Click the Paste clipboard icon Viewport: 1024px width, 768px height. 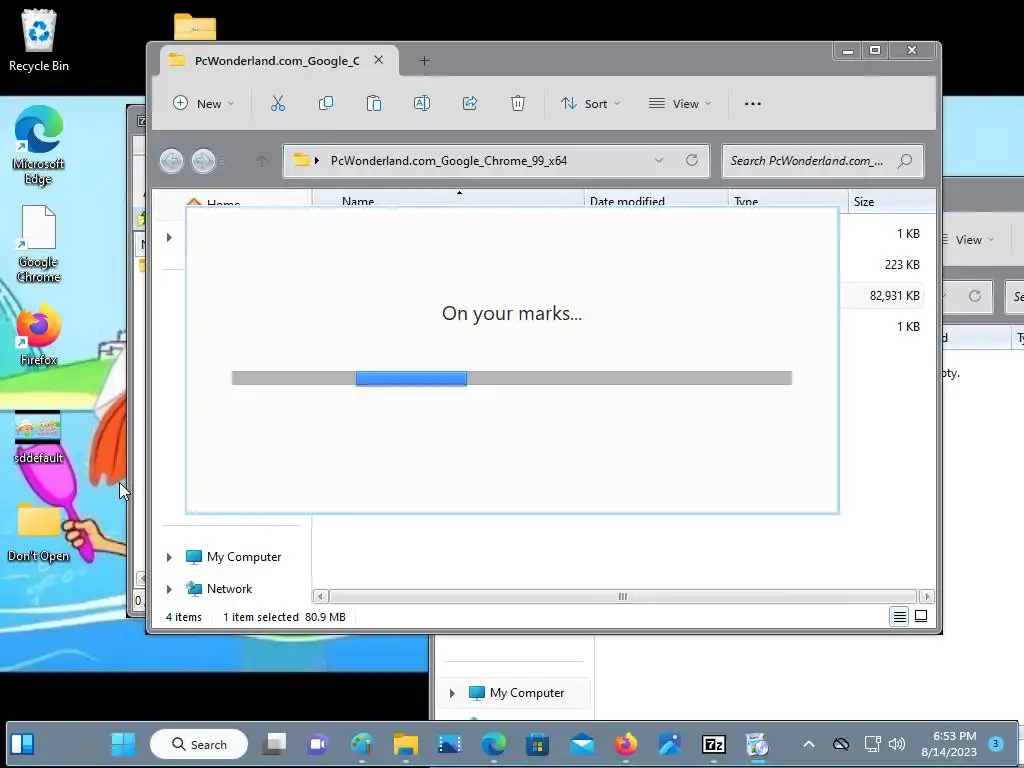point(374,103)
